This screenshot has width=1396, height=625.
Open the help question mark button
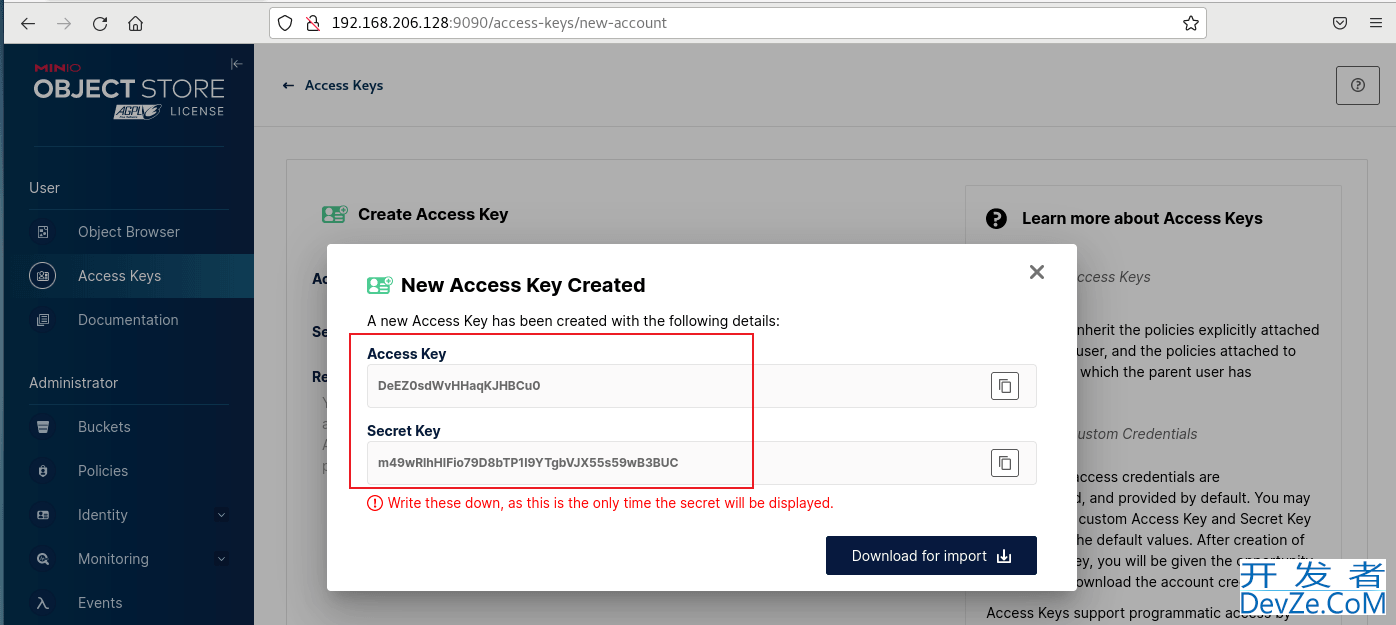pyautogui.click(x=1357, y=85)
